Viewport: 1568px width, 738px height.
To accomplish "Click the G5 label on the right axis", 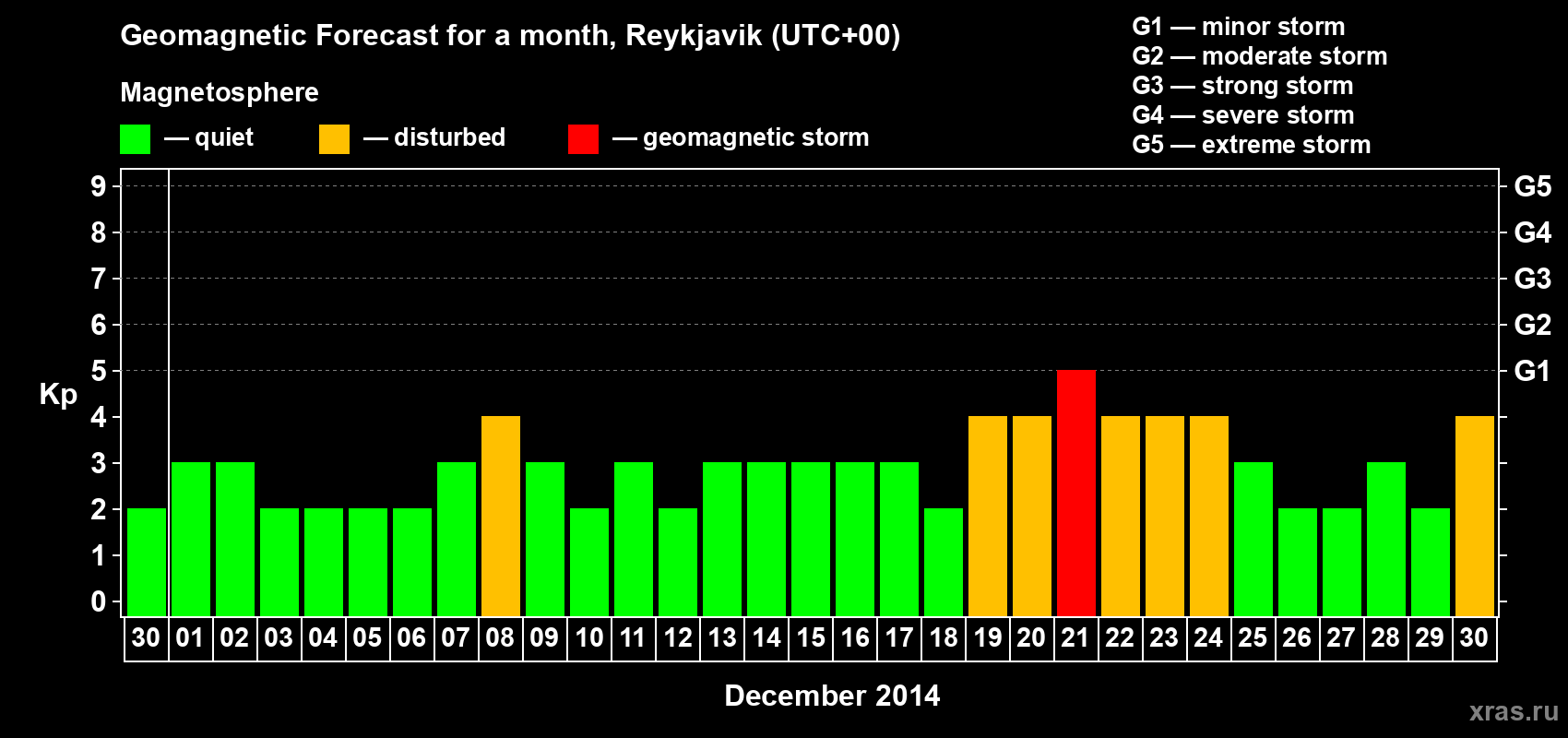I will pos(1532,186).
